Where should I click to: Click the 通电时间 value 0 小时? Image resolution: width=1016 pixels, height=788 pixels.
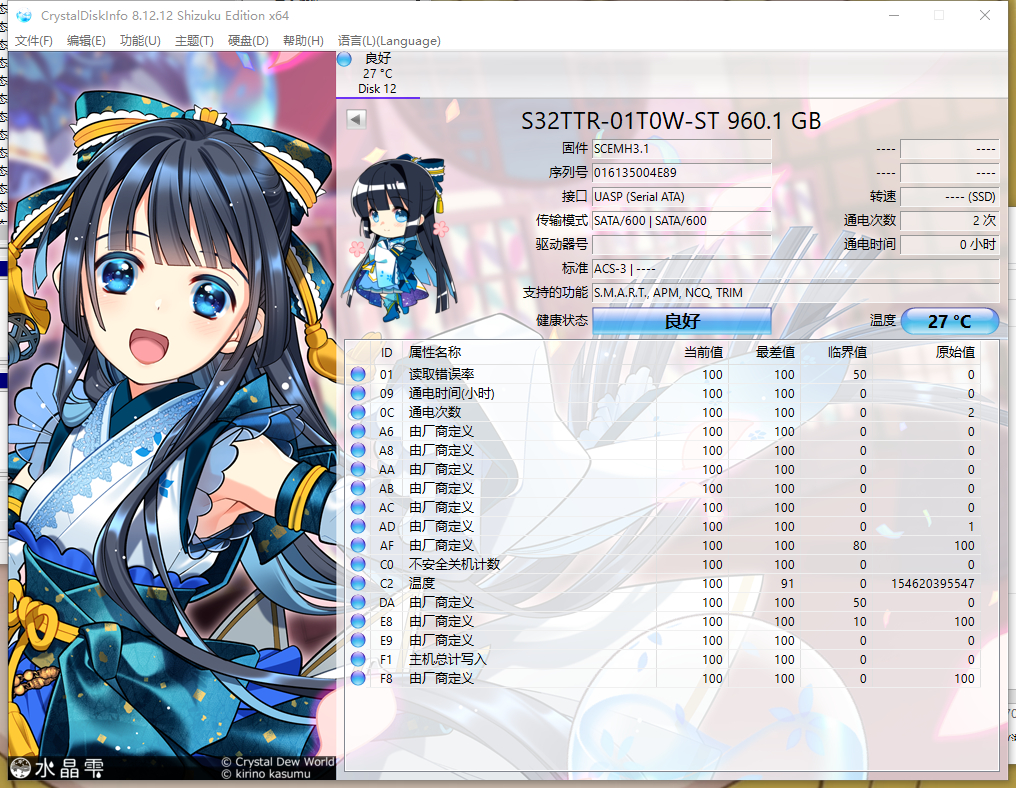(950, 244)
